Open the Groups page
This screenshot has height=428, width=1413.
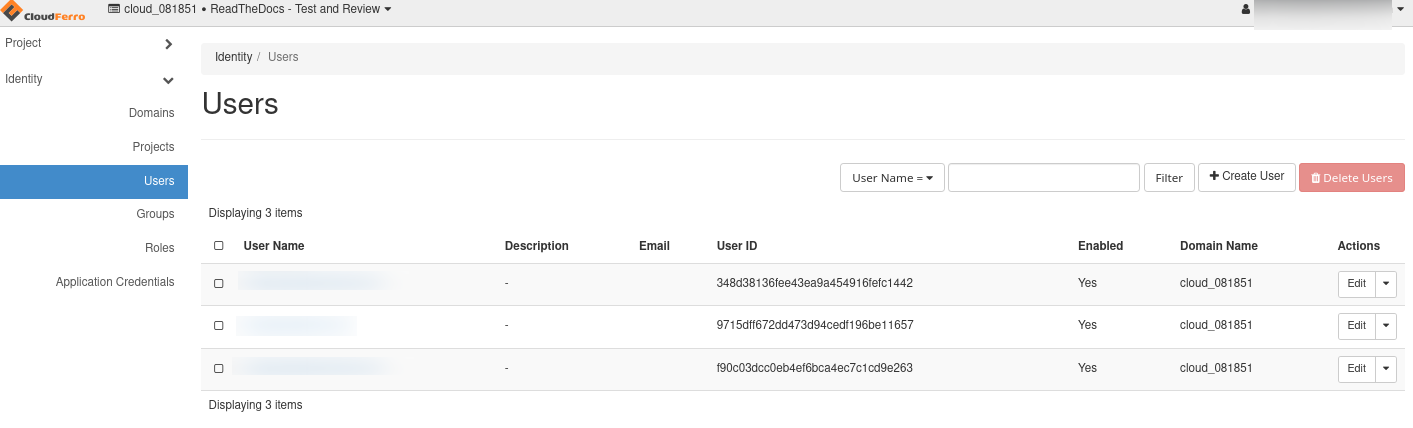point(155,214)
